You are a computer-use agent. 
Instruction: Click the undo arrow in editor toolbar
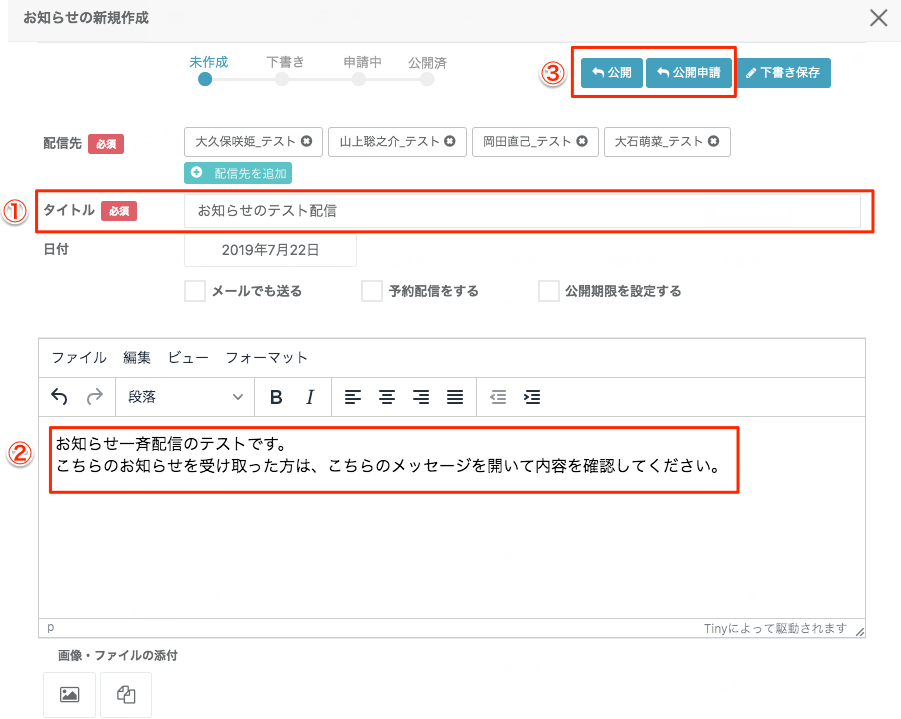tap(59, 397)
